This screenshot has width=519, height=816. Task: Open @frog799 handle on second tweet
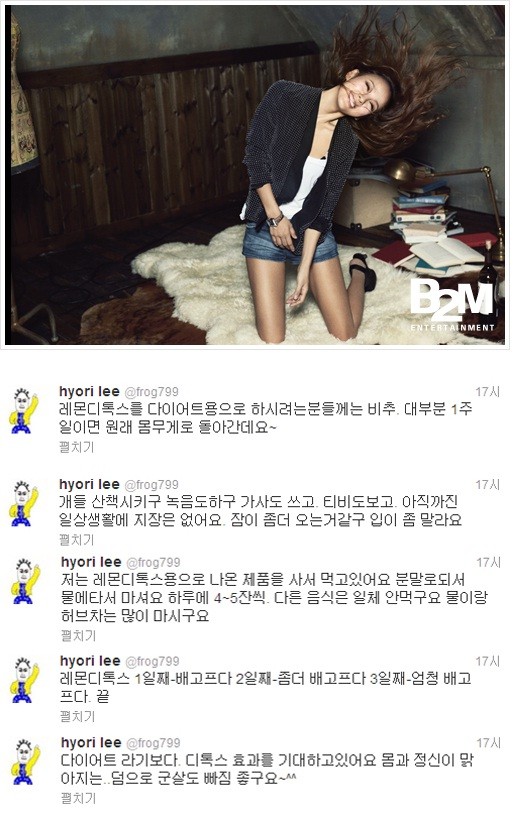pyautogui.click(x=151, y=484)
